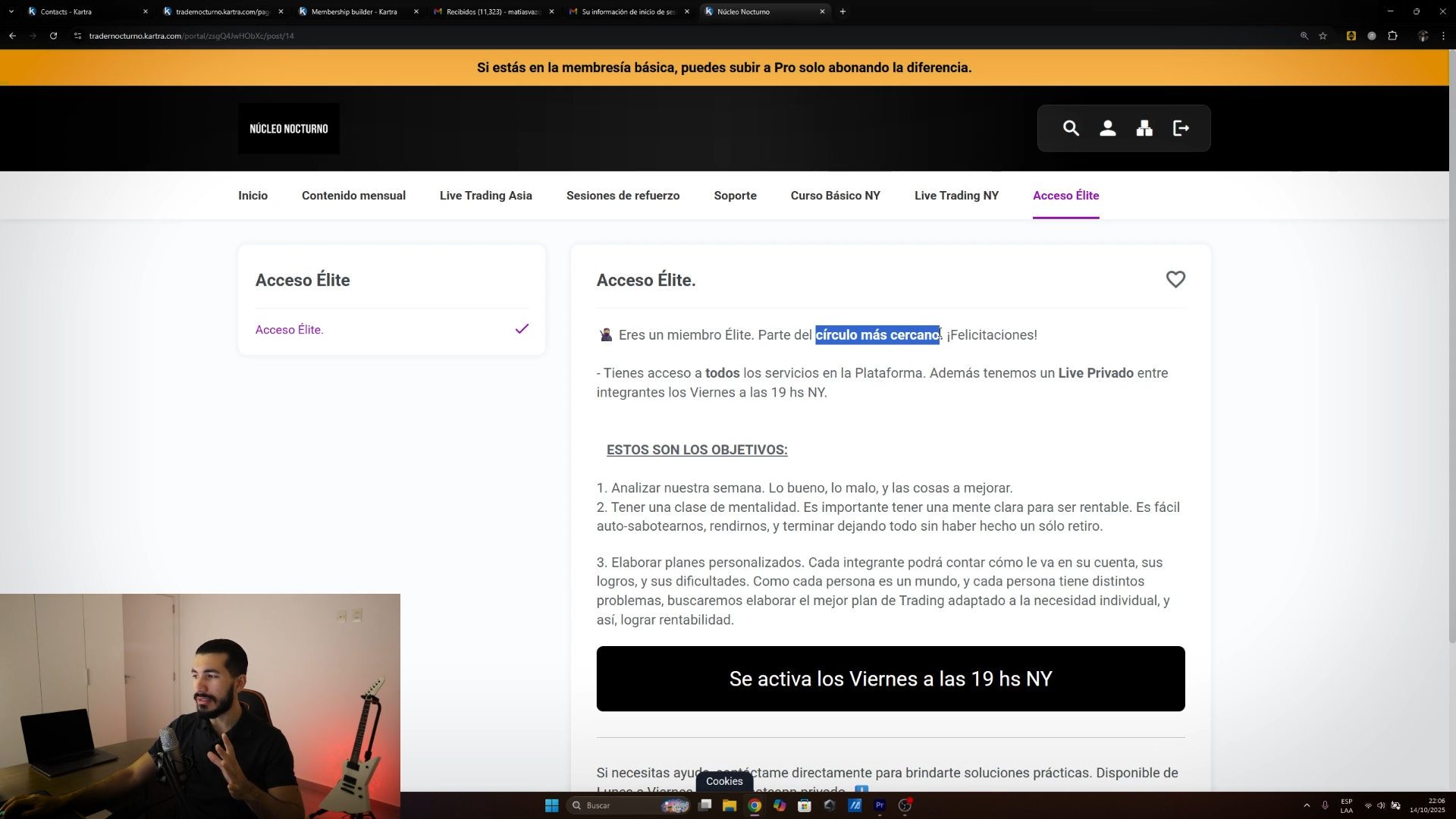Click the completed checkmark beside Acceso Élite.
This screenshot has width=1456, height=819.
522,329
